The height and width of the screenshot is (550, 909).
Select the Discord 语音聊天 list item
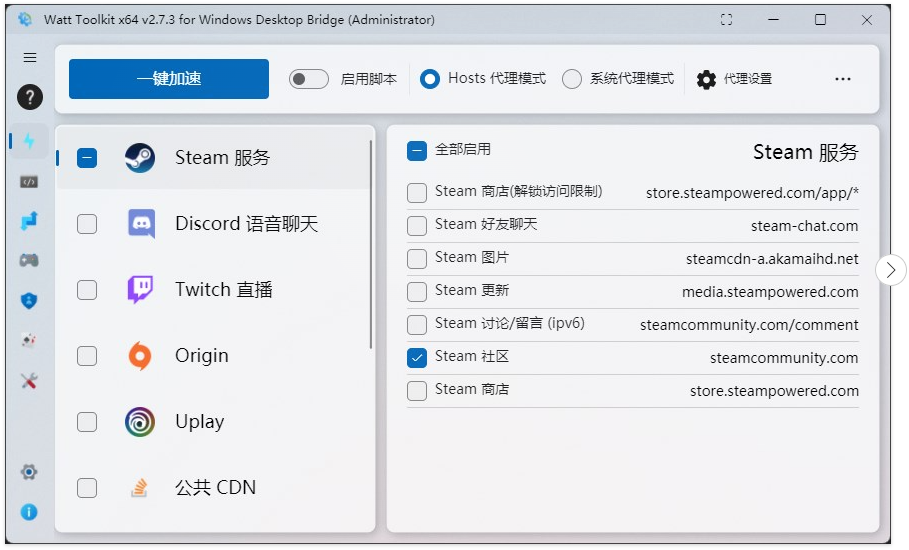213,224
